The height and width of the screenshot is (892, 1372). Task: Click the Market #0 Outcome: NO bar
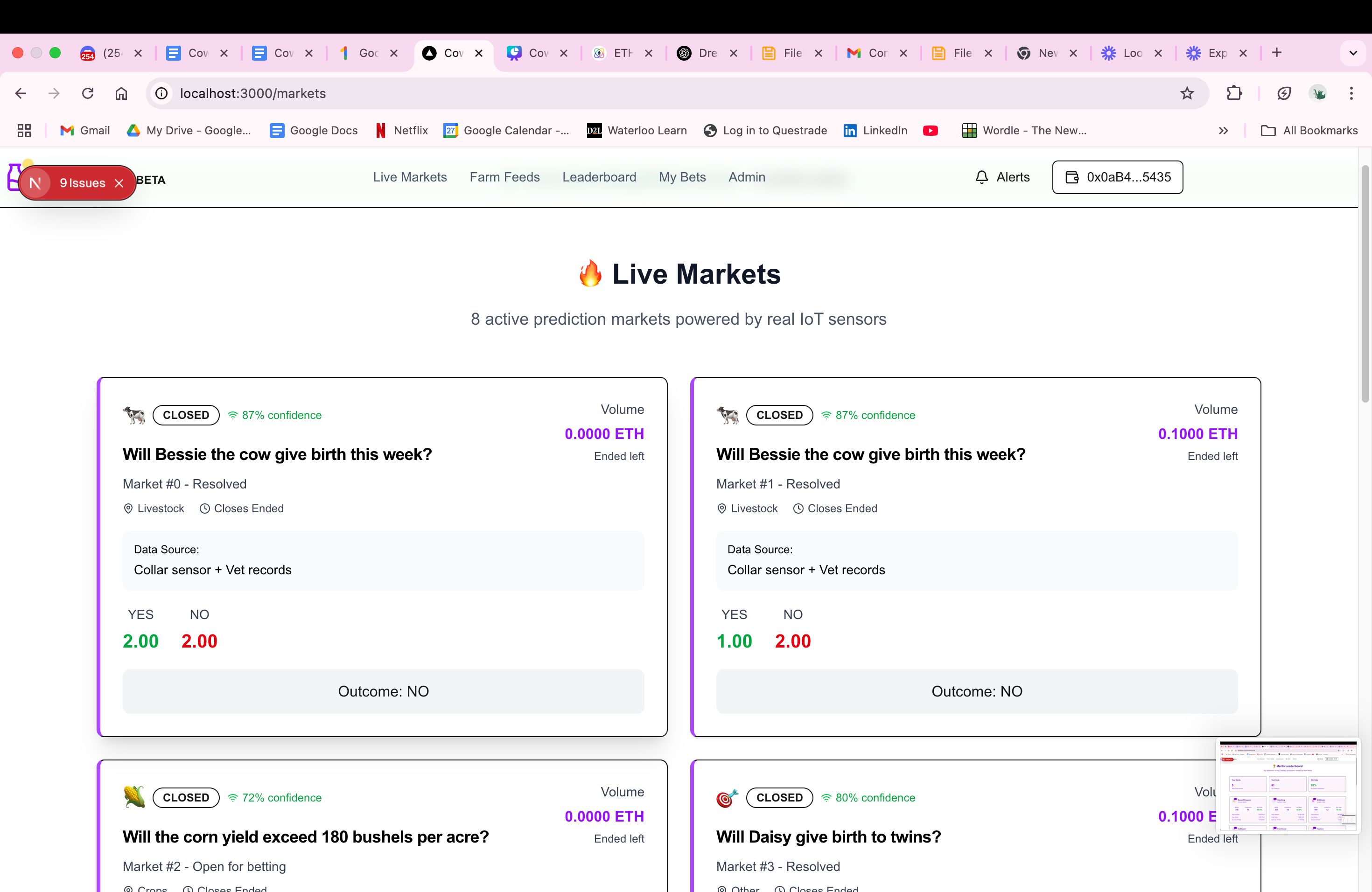383,691
